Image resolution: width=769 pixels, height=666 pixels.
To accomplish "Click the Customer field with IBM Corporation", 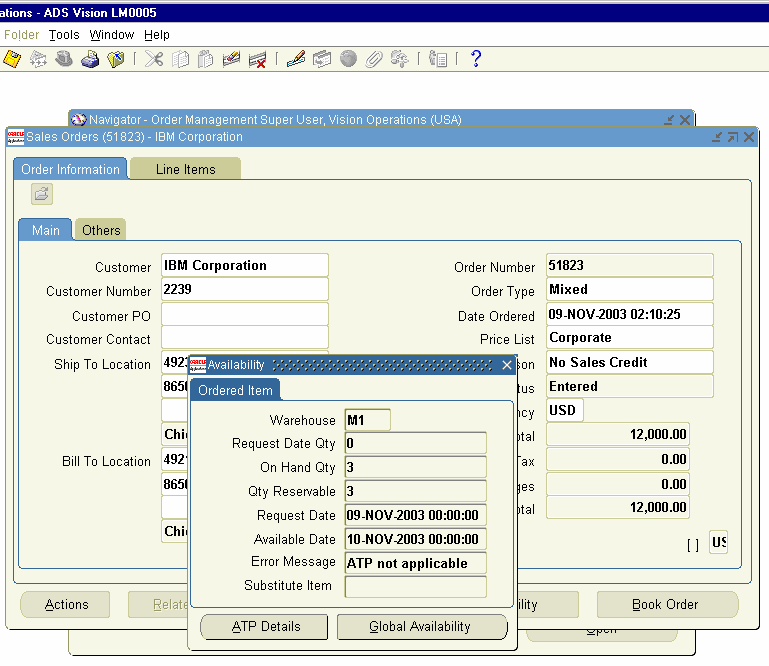I will 245,265.
